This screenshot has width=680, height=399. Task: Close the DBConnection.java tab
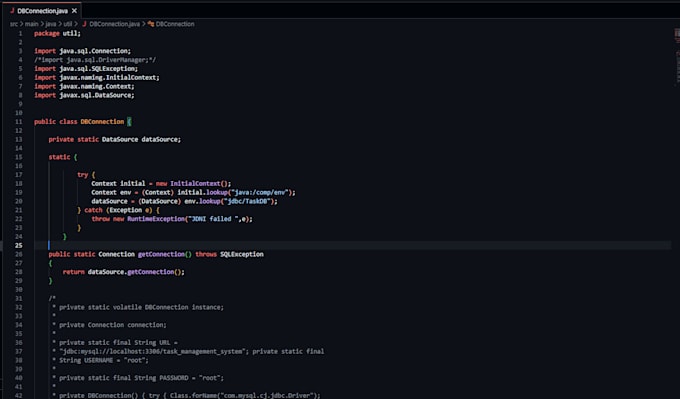tap(74, 11)
